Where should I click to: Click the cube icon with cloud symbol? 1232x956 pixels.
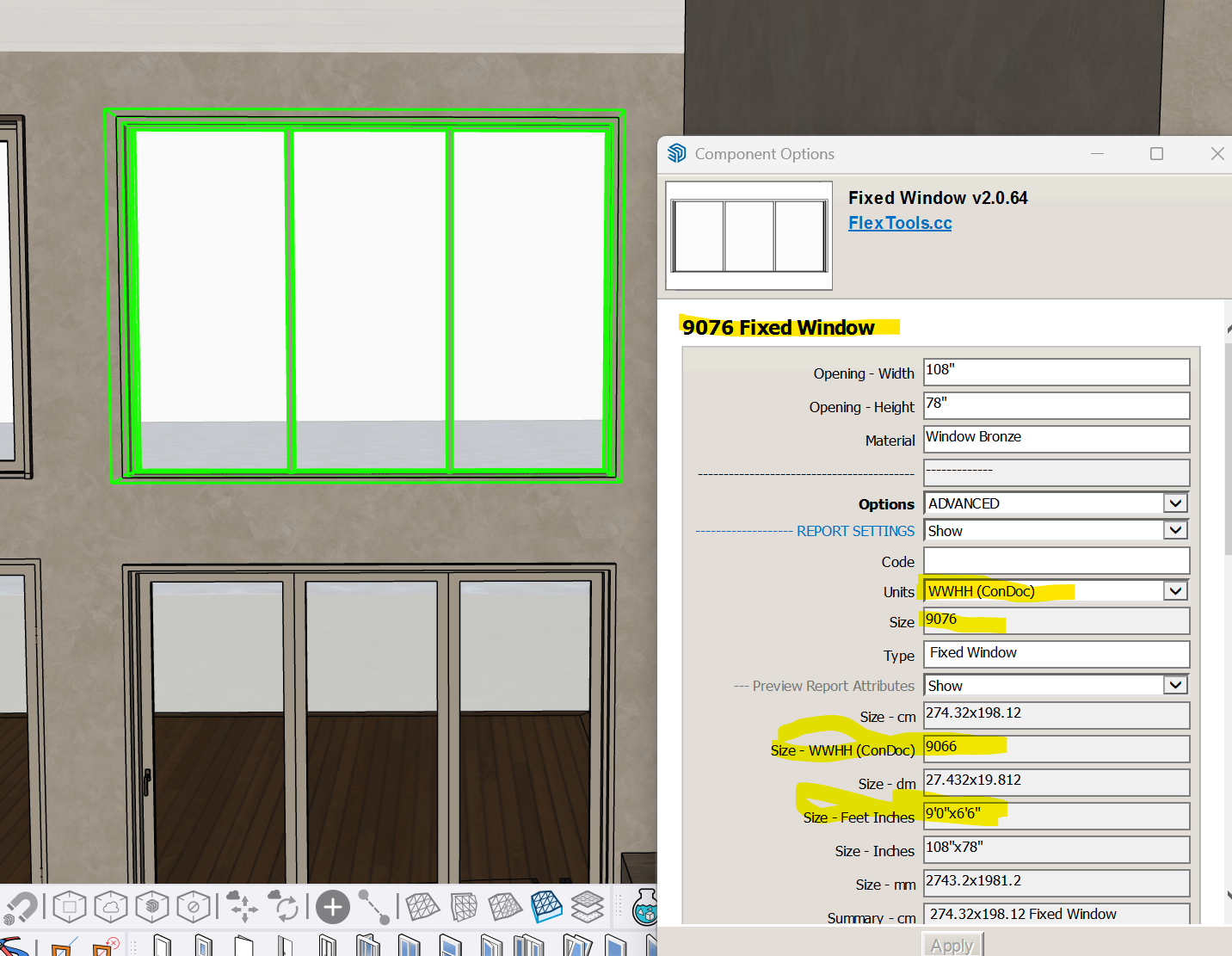tap(111, 906)
